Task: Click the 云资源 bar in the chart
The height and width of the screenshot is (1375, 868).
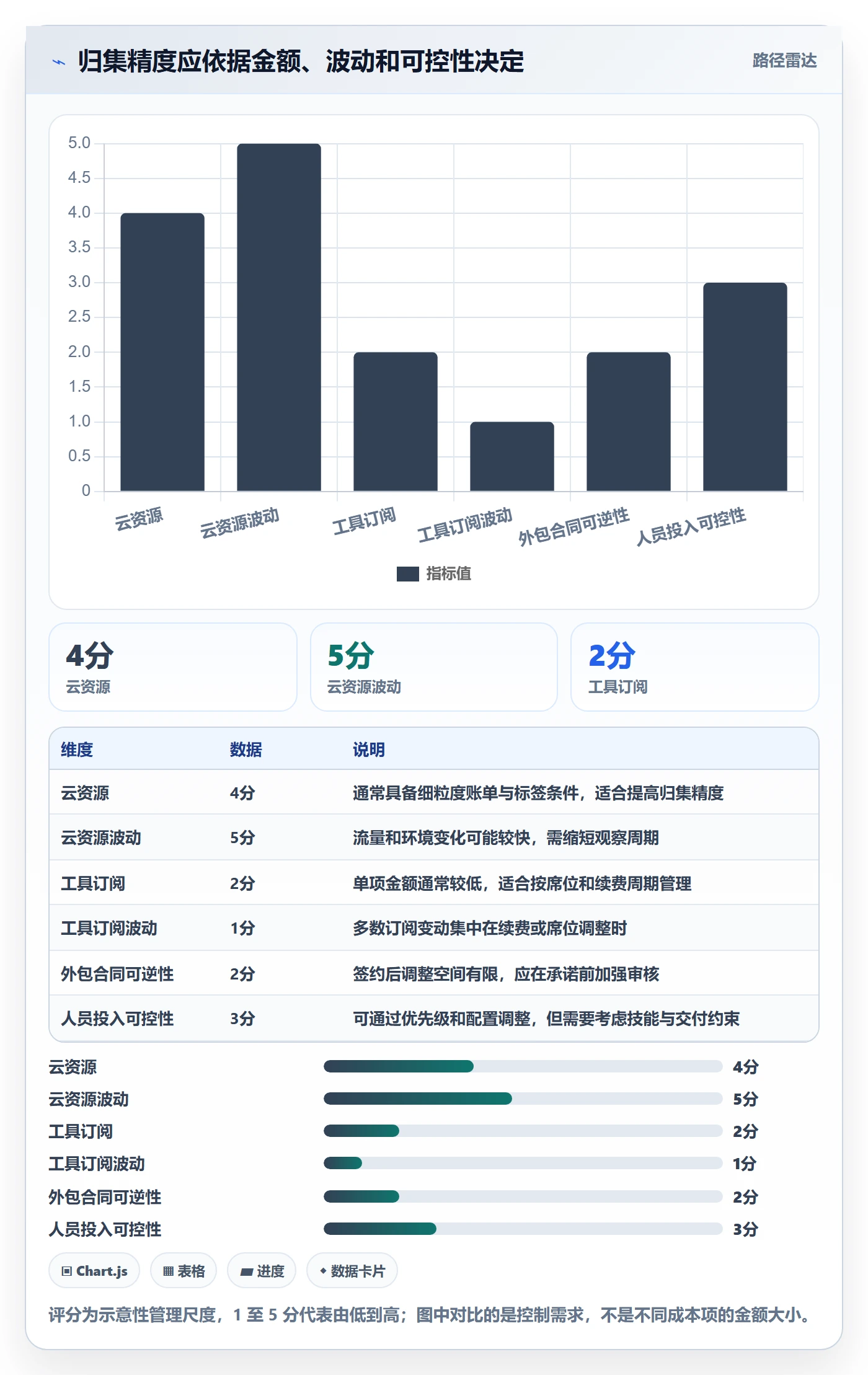Action: [x=162, y=352]
